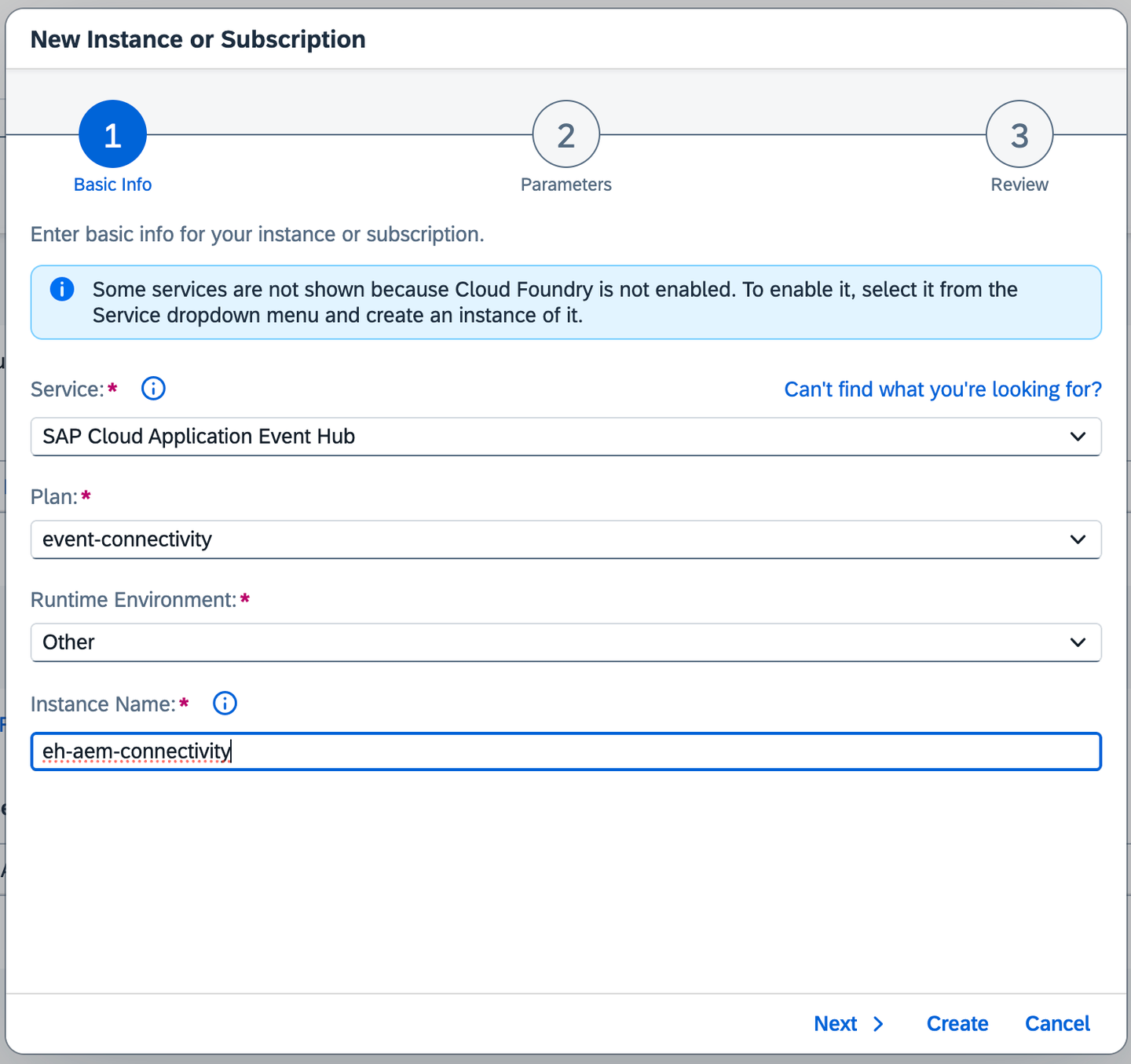This screenshot has width=1131, height=1064.
Task: Click the "Runtime Environment:" label
Action: pyautogui.click(x=134, y=600)
